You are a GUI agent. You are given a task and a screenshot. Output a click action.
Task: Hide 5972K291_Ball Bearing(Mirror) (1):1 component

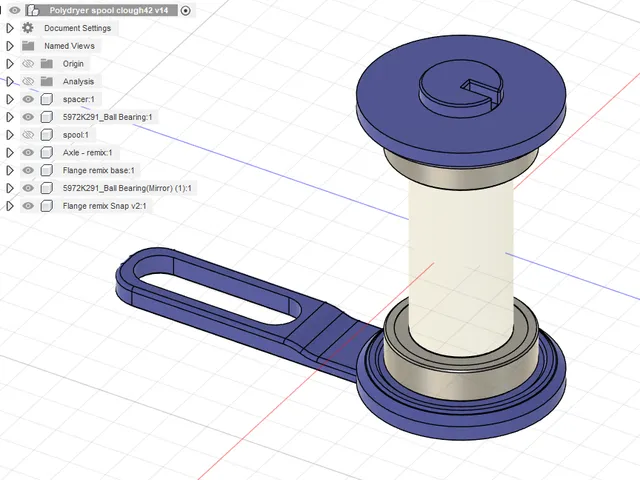(28, 188)
